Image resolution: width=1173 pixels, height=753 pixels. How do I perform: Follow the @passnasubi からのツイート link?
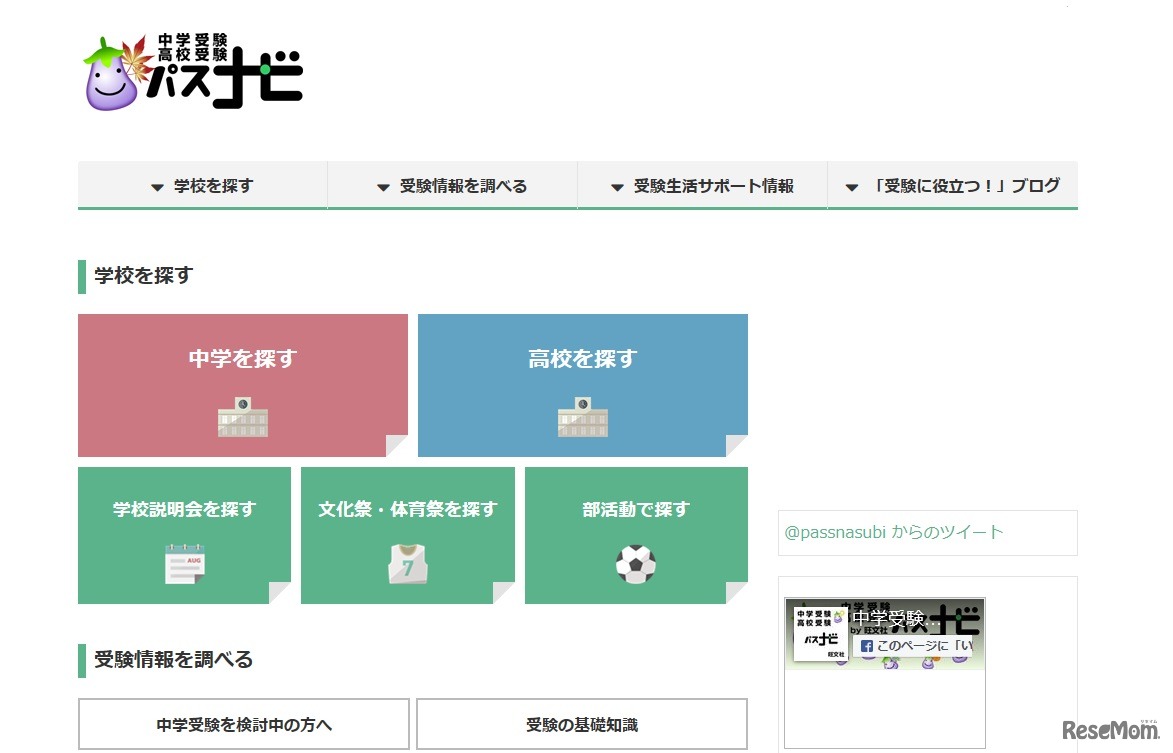click(x=894, y=532)
